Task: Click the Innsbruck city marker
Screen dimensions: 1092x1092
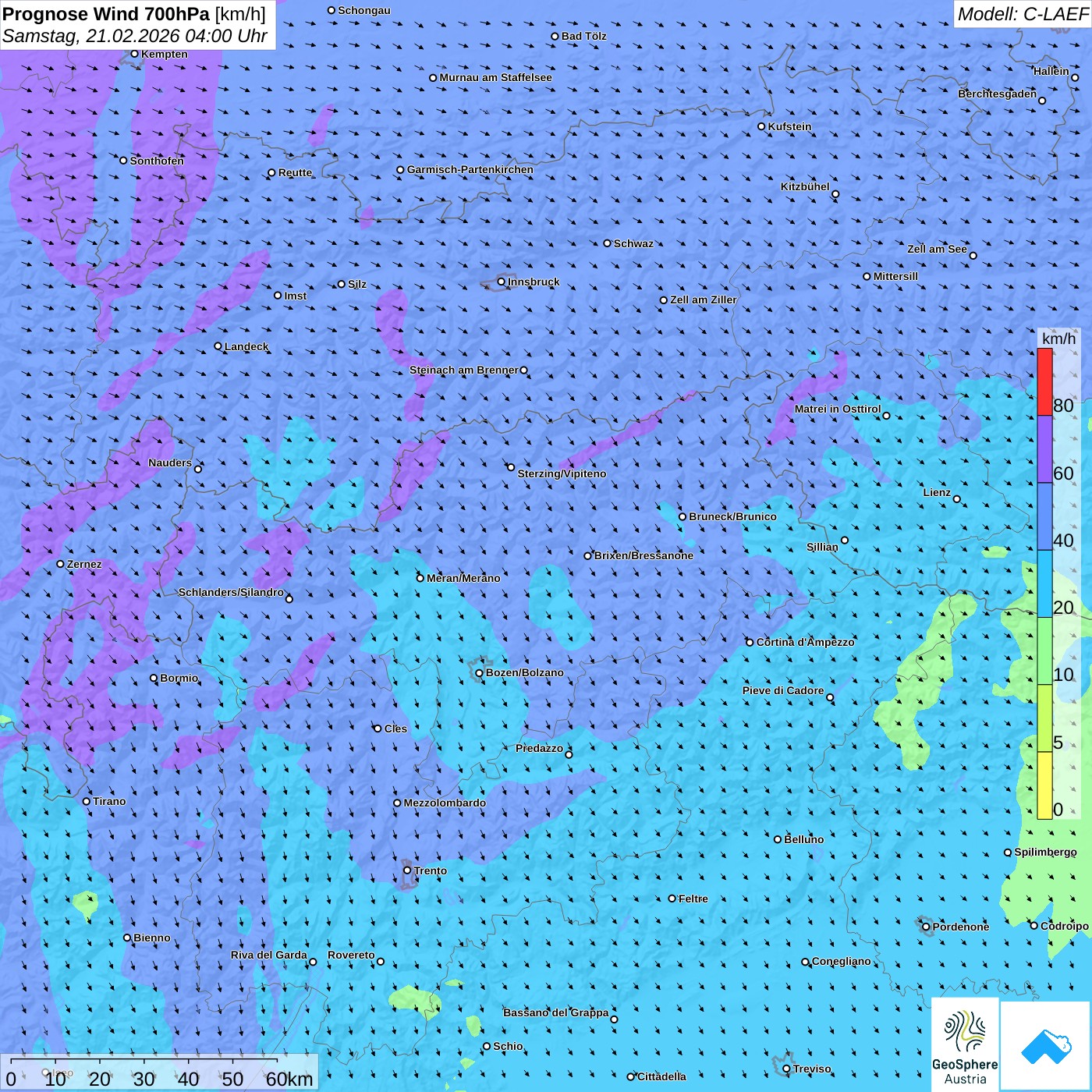Action: (x=502, y=282)
